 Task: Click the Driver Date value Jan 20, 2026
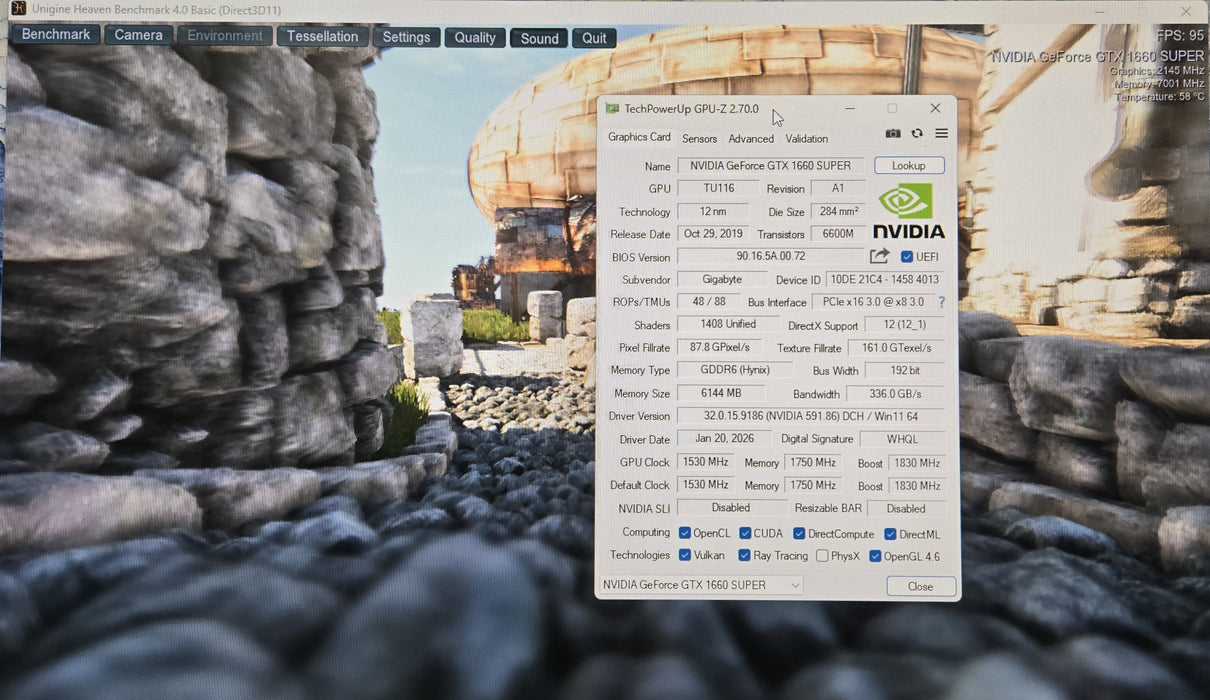(x=724, y=439)
